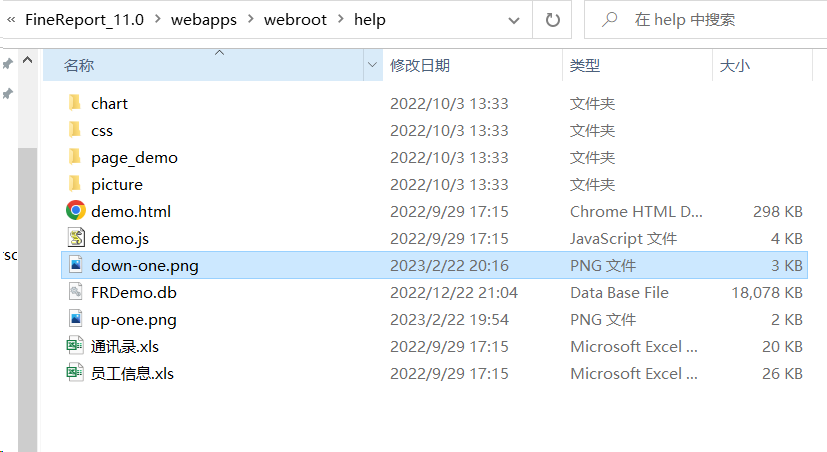827x452 pixels.
Task: Refresh the help folder view
Action: [552, 20]
